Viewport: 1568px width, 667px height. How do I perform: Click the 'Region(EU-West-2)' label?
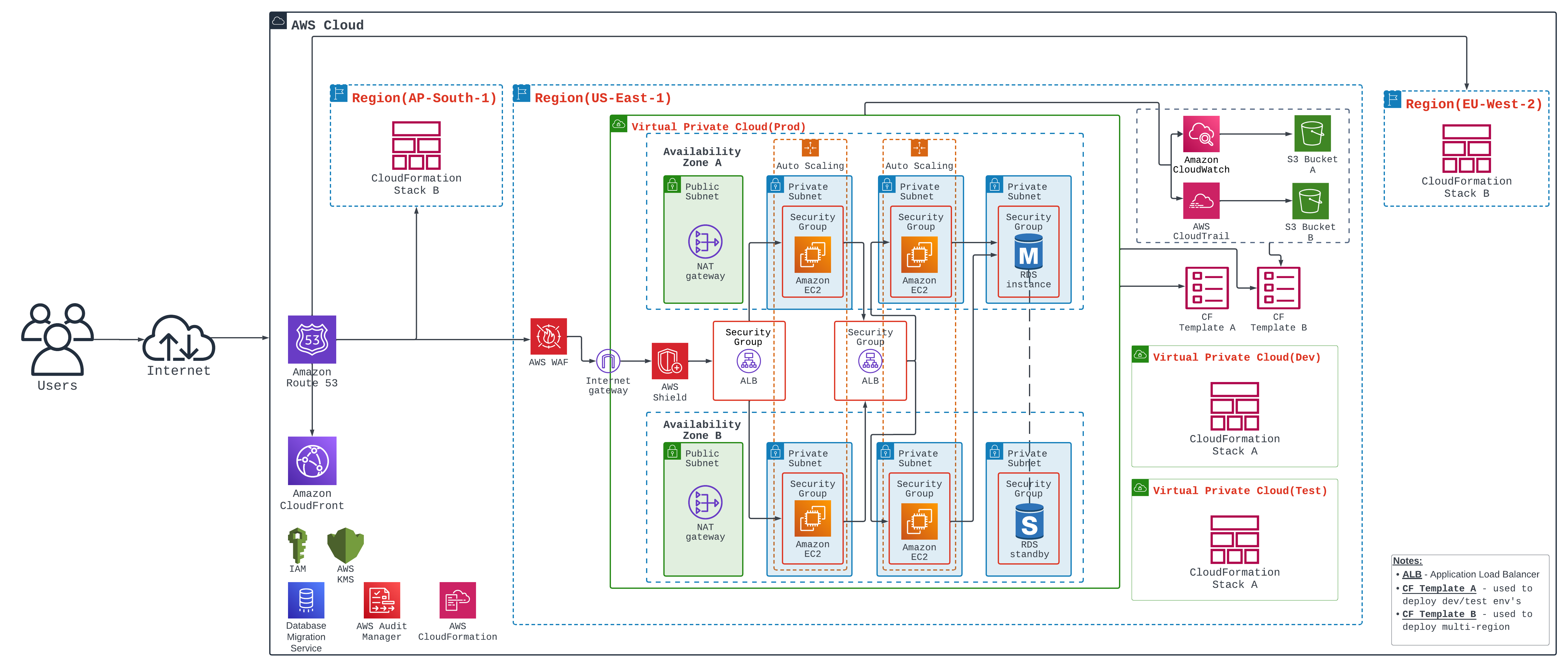[1474, 104]
